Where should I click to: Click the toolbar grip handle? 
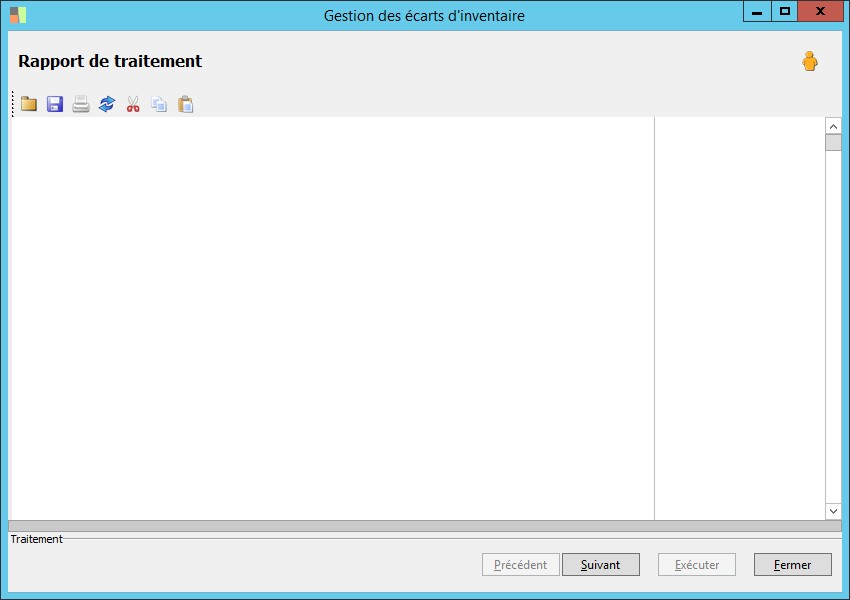point(12,104)
